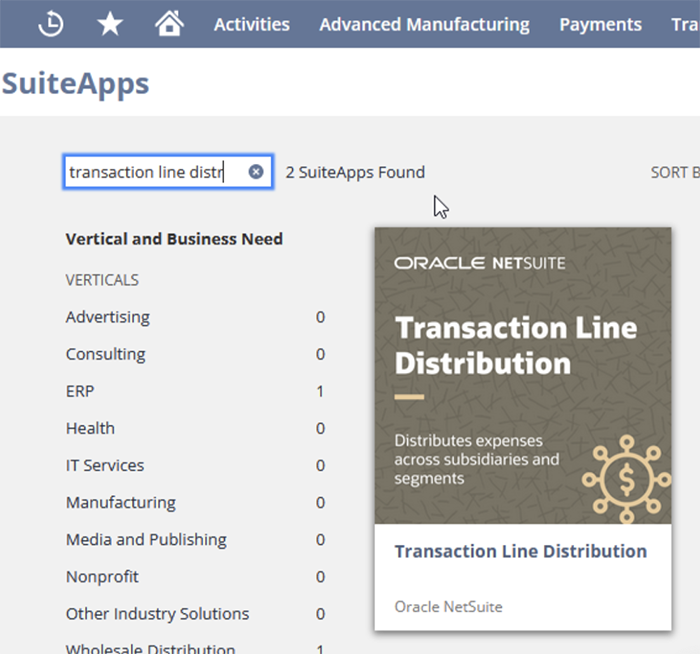Screen dimensions: 700x654
Task: Filter by Health vertical
Action: (x=90, y=428)
